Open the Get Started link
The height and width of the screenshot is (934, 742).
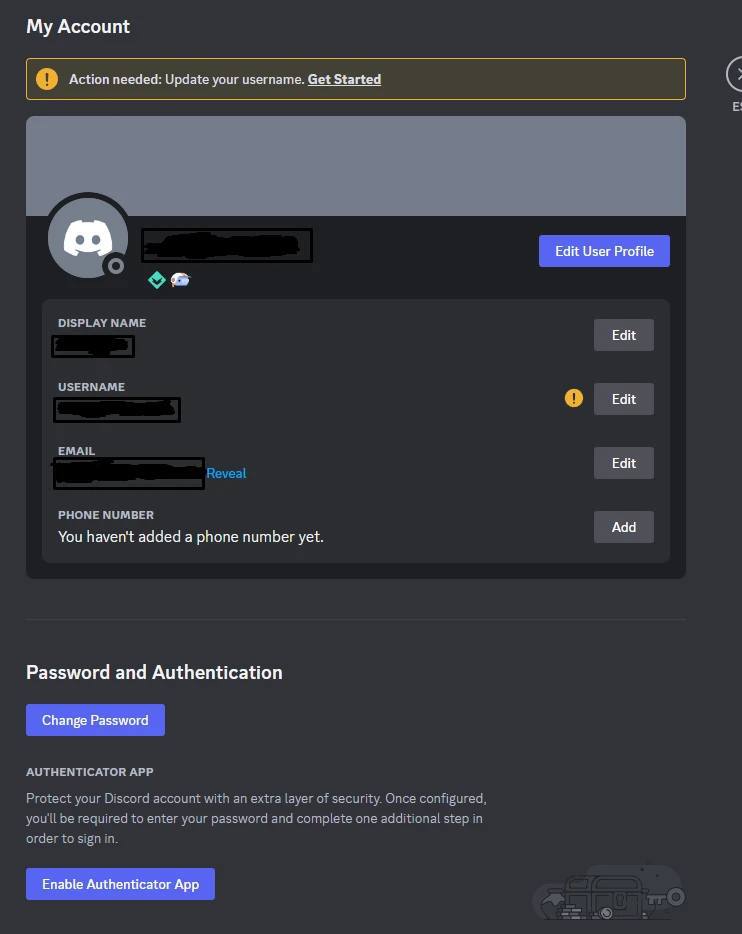tap(344, 79)
